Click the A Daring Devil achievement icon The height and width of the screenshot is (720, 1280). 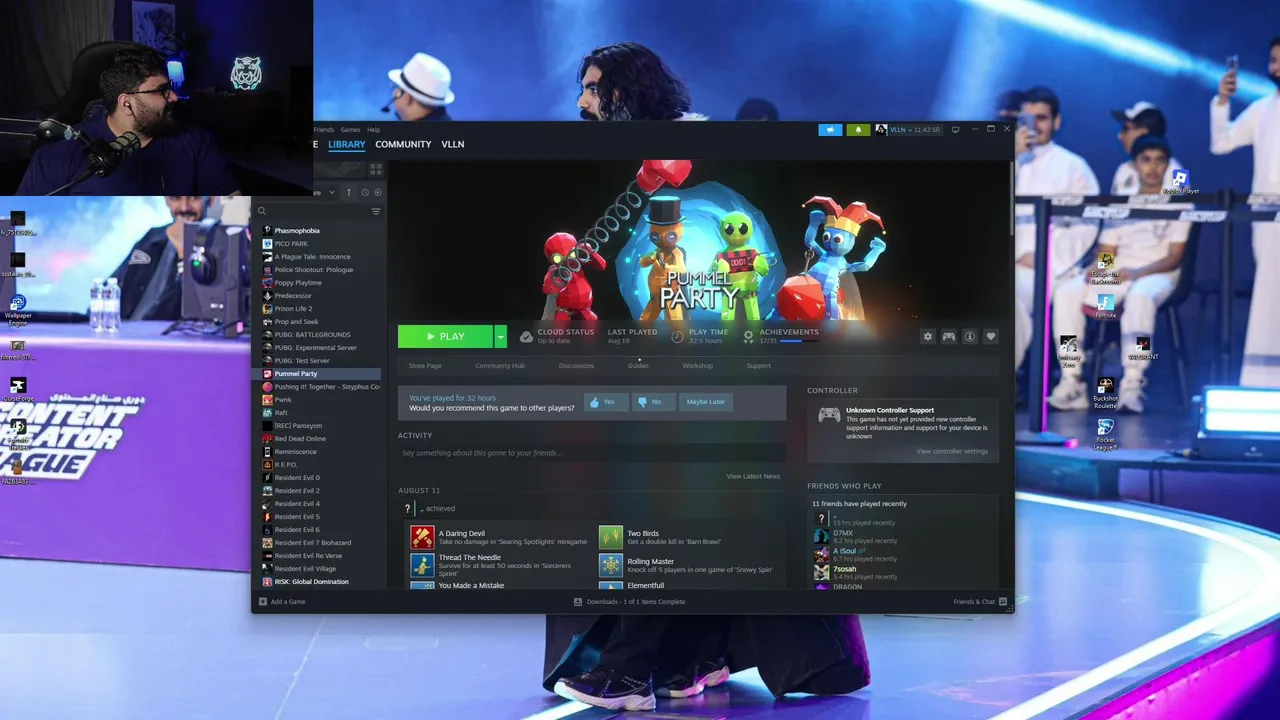click(x=422, y=538)
